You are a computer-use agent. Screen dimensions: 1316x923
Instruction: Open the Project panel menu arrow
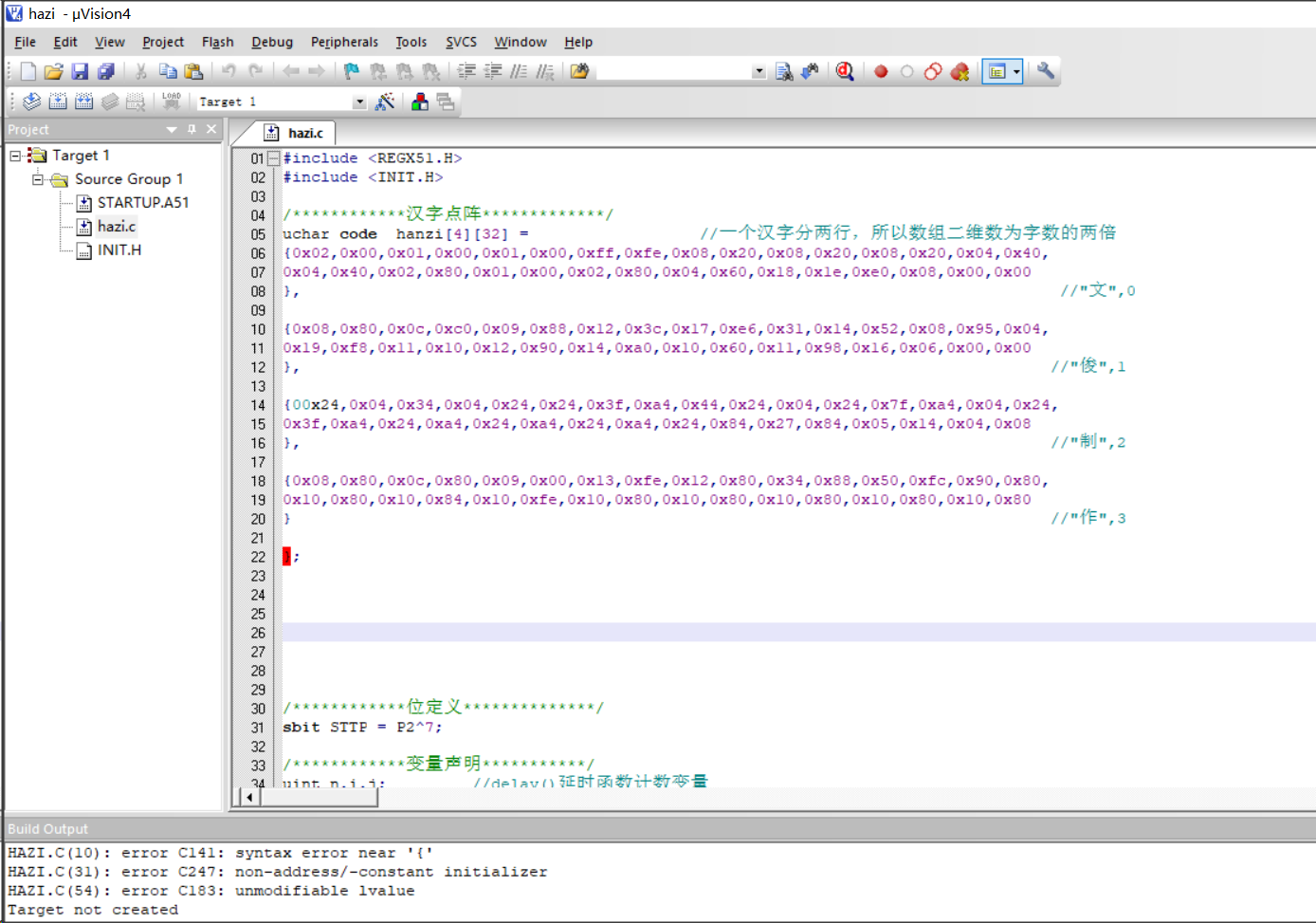click(x=172, y=130)
